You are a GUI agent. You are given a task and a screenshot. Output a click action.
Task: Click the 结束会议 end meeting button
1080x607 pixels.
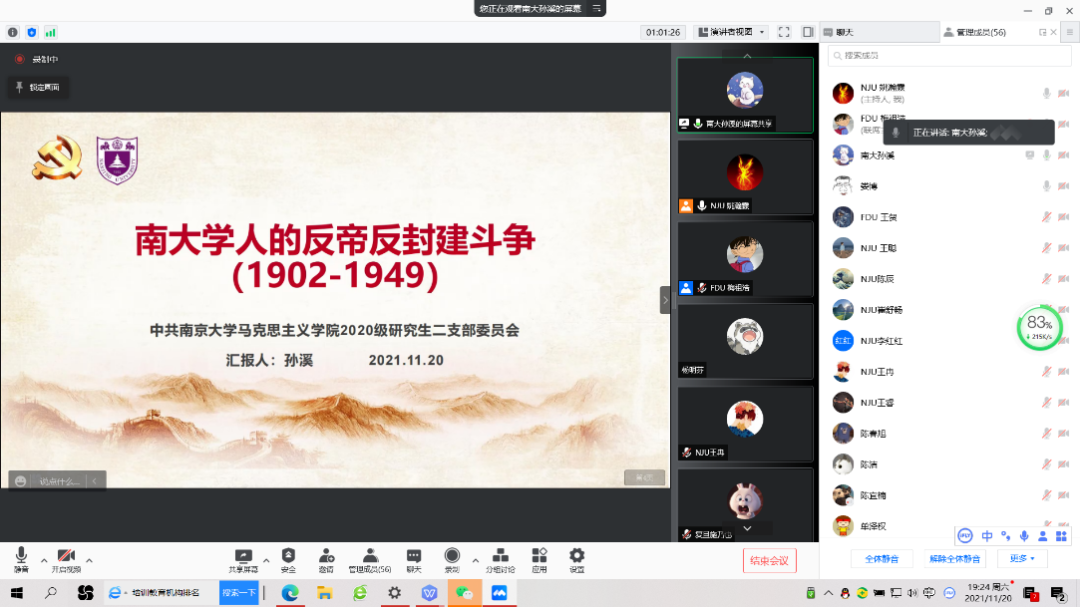click(x=769, y=561)
